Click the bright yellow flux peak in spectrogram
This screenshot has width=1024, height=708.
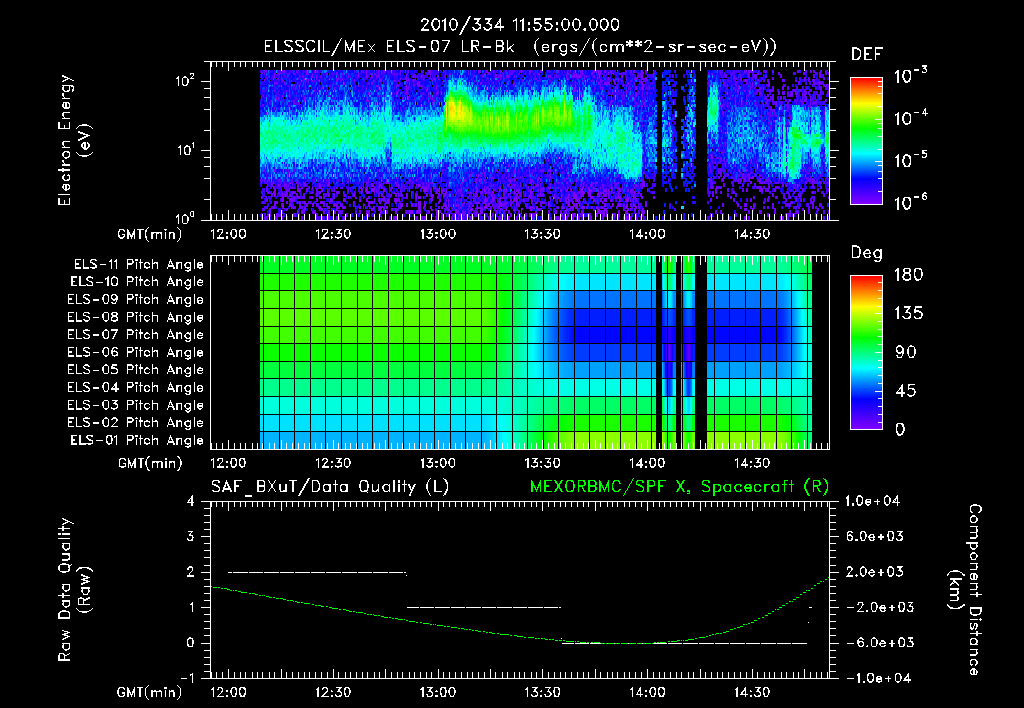[x=457, y=110]
